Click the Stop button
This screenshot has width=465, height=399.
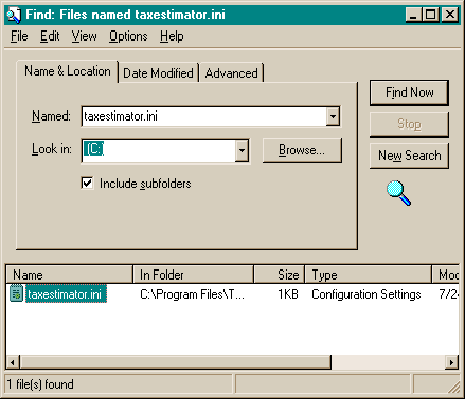[x=409, y=124]
